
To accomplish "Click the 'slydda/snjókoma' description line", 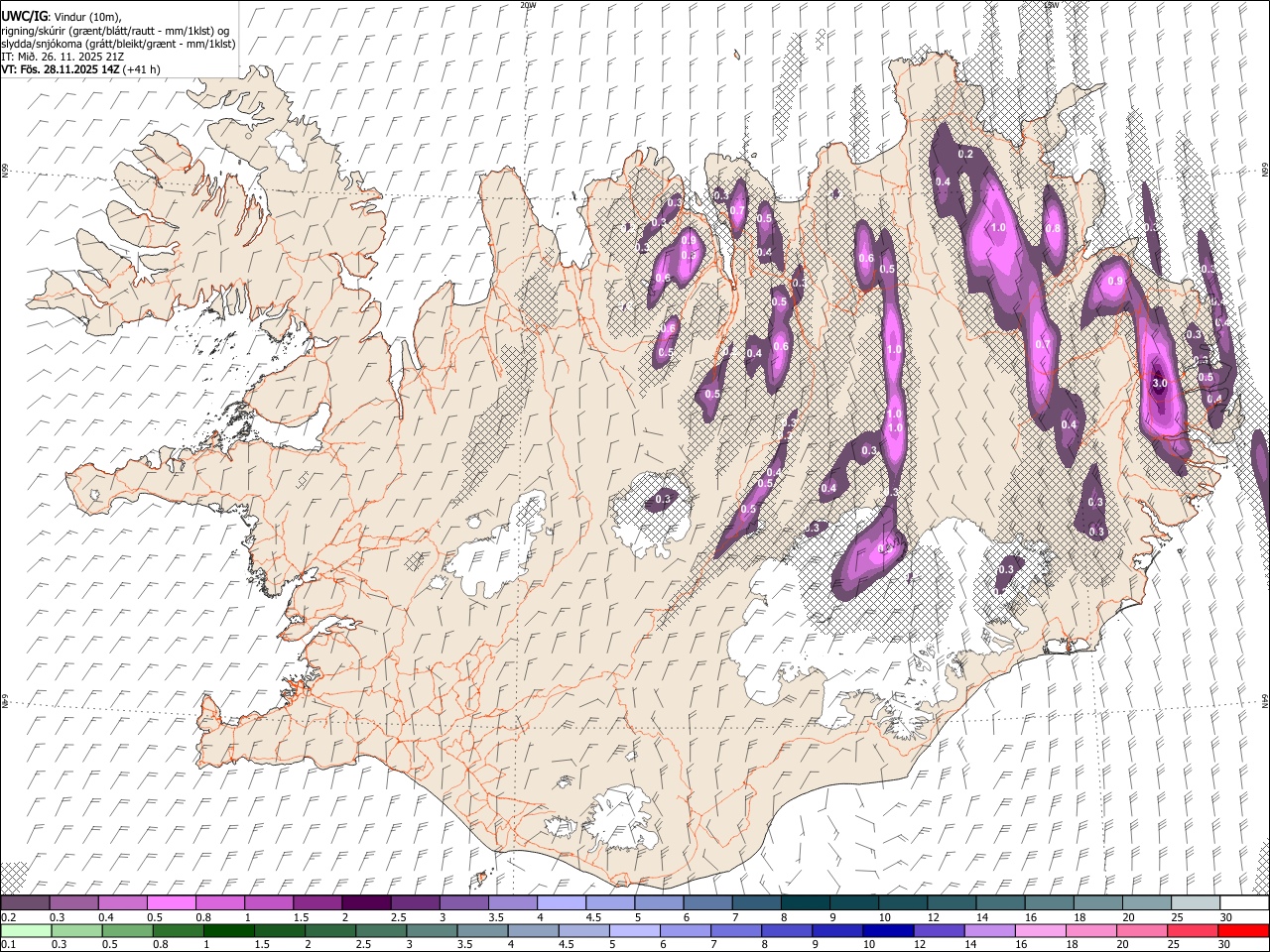I will click(x=118, y=44).
